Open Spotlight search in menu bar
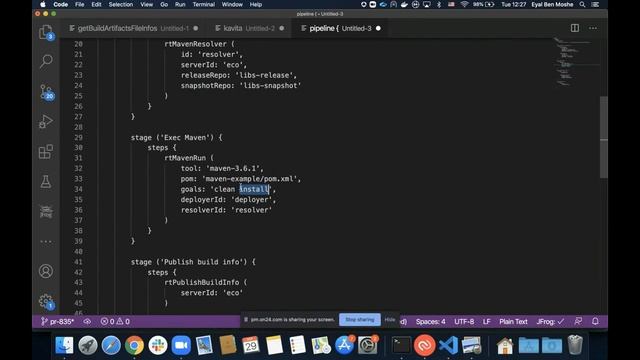Screen dimensions: 640x360 (x=582, y=4)
